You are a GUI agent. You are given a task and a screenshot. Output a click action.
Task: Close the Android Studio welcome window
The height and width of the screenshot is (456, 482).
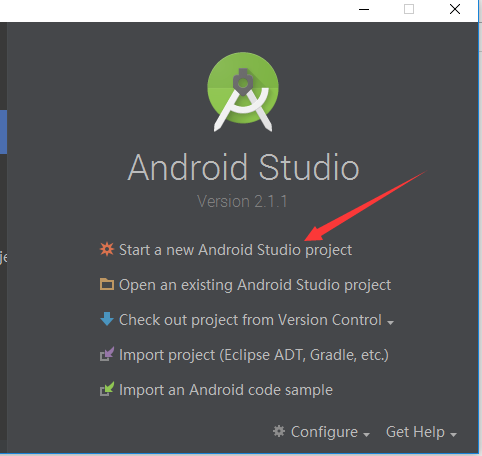(455, 9)
